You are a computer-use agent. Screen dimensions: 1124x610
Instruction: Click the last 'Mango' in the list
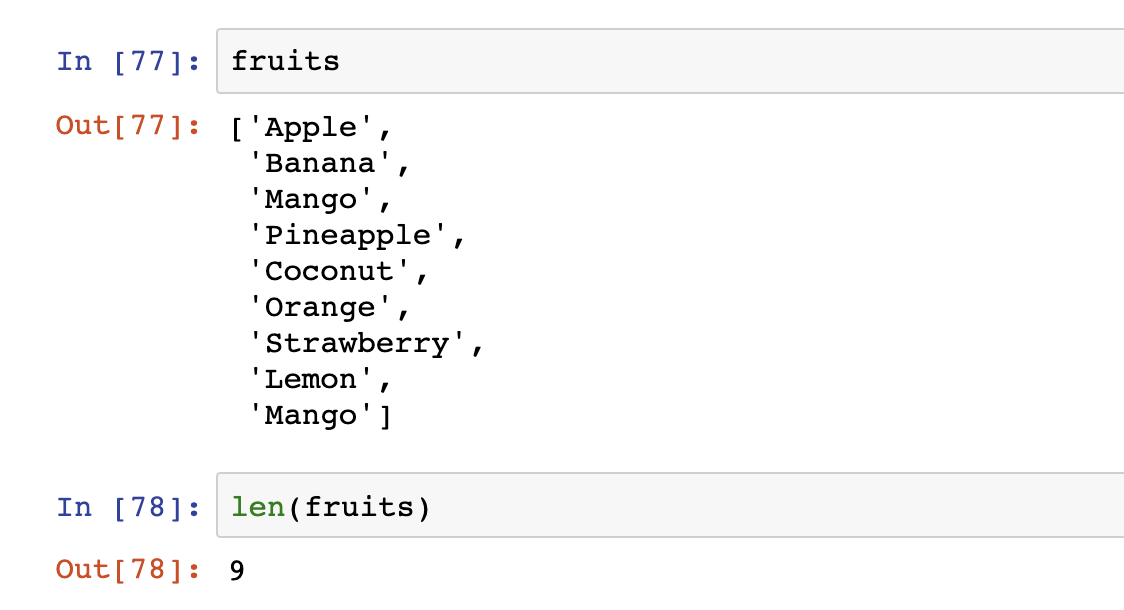[311, 416]
